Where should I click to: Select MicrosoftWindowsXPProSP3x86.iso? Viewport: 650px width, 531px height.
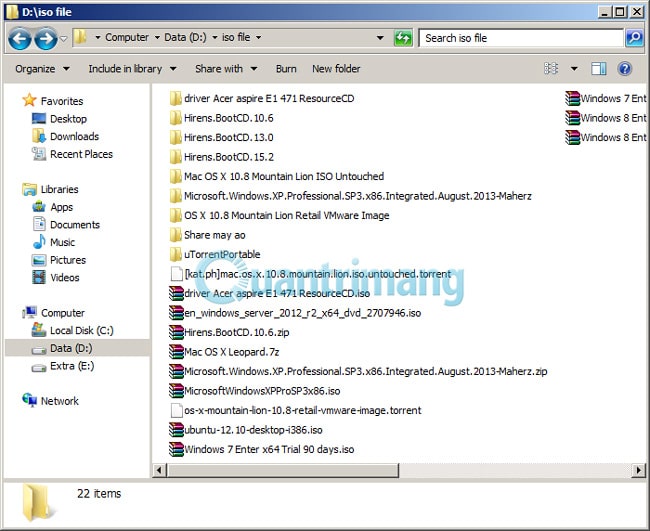click(255, 391)
